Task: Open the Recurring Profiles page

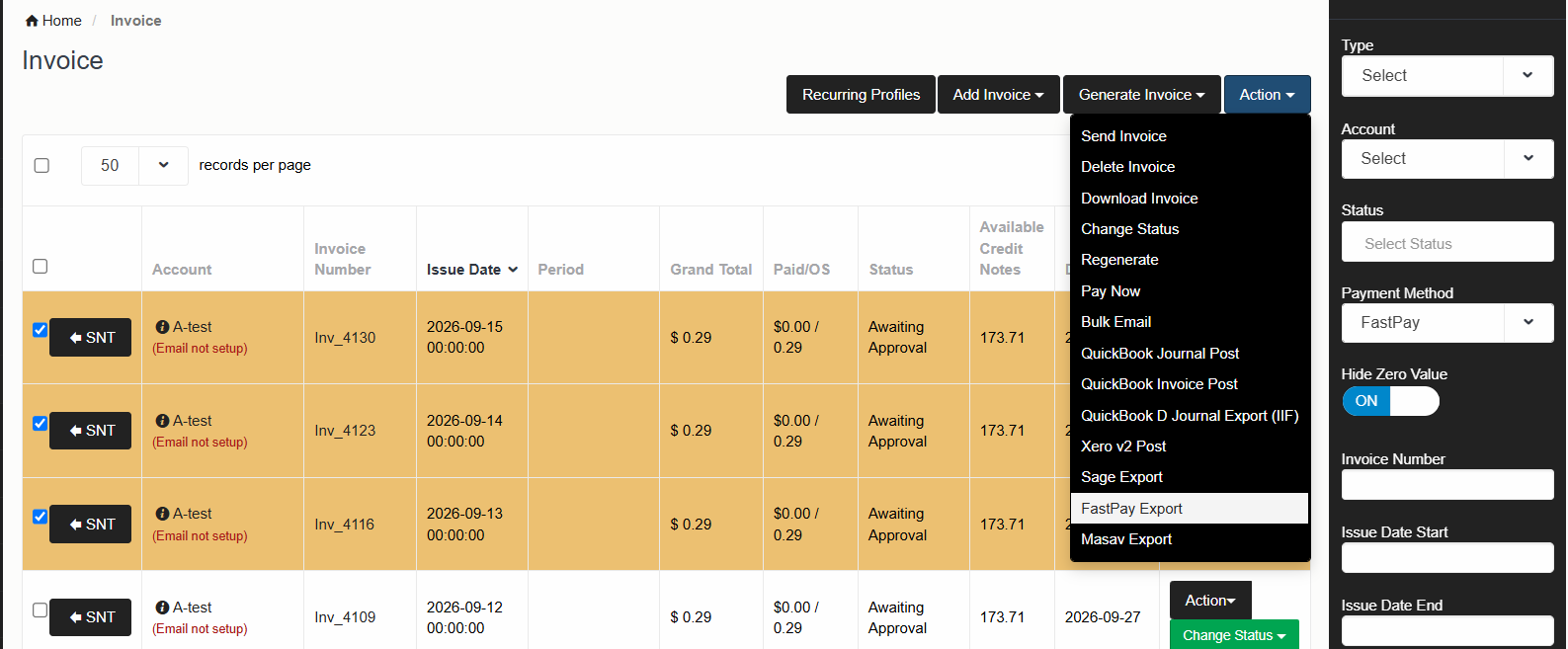Action: [861, 95]
